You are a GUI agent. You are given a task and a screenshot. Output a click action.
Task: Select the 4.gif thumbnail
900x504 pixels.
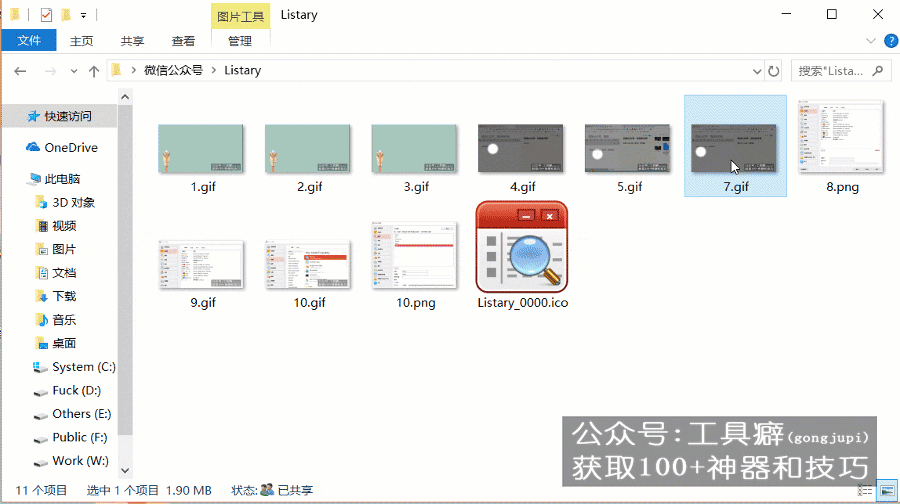[x=521, y=149]
